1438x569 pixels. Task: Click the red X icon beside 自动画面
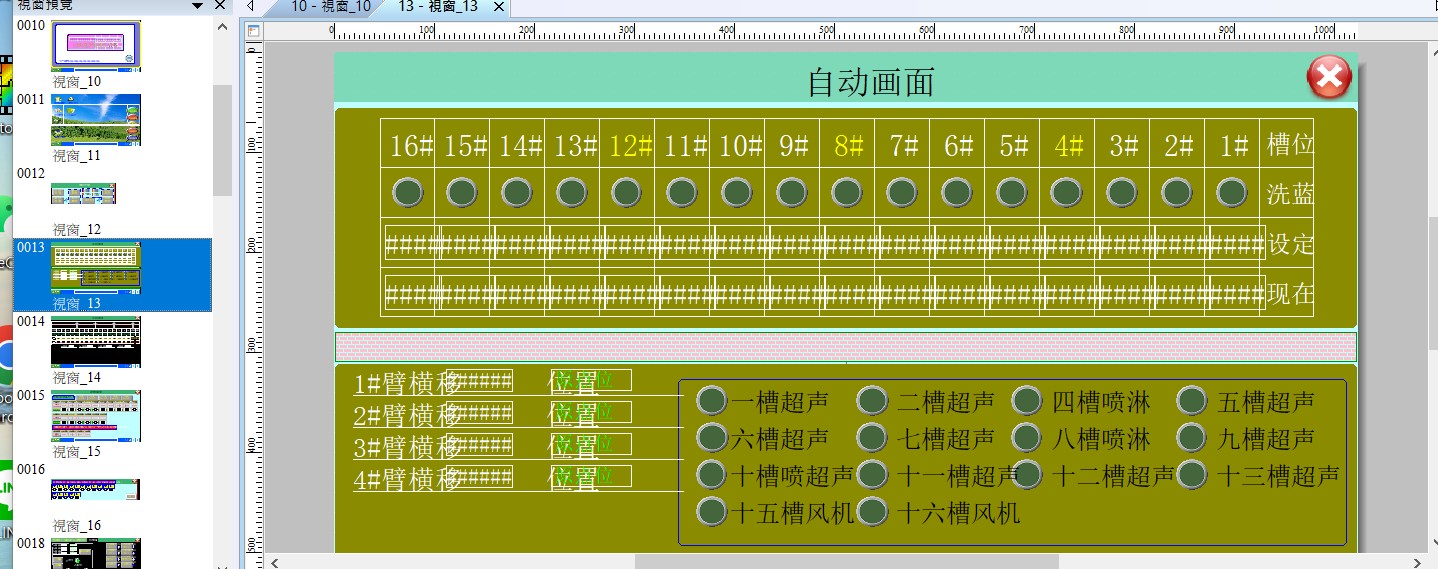(x=1329, y=78)
